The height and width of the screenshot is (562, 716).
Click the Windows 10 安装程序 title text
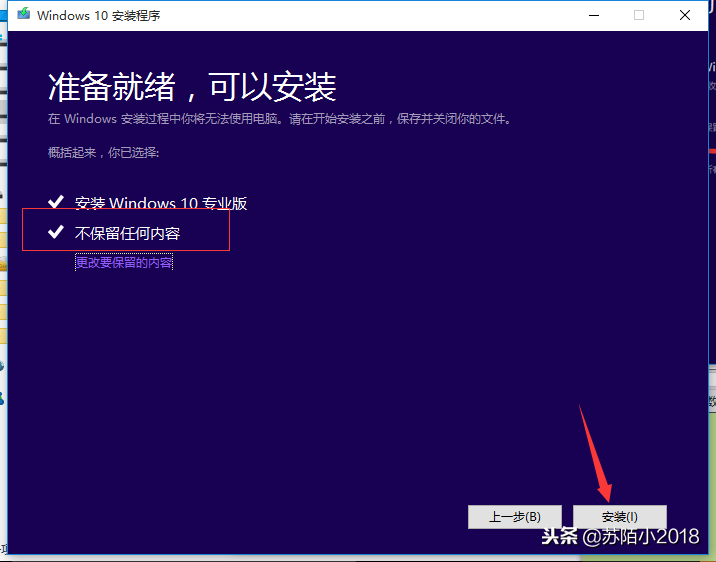tap(99, 16)
